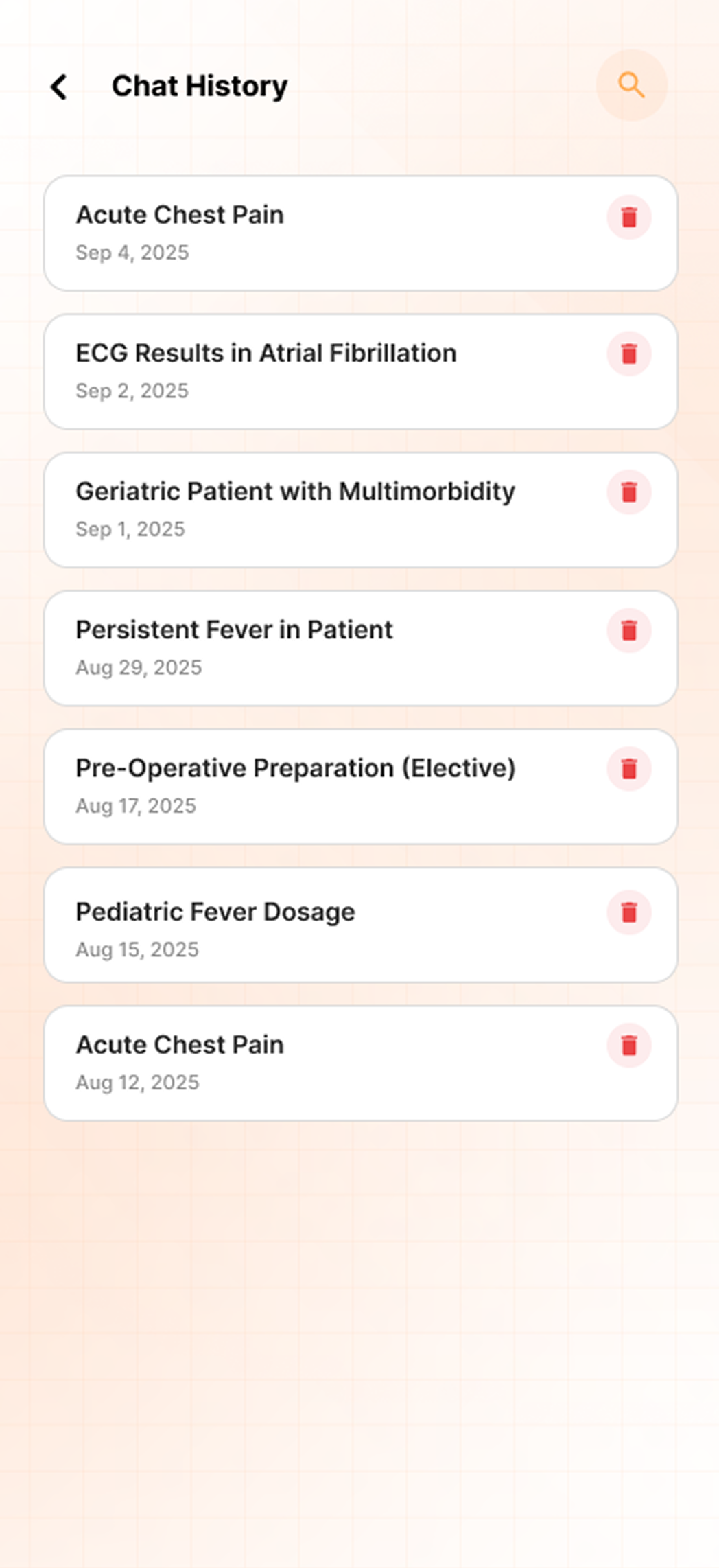This screenshot has width=719, height=1568.
Task: Open the Acute Chest Pain chat from Sep 4
Action: pos(180,216)
